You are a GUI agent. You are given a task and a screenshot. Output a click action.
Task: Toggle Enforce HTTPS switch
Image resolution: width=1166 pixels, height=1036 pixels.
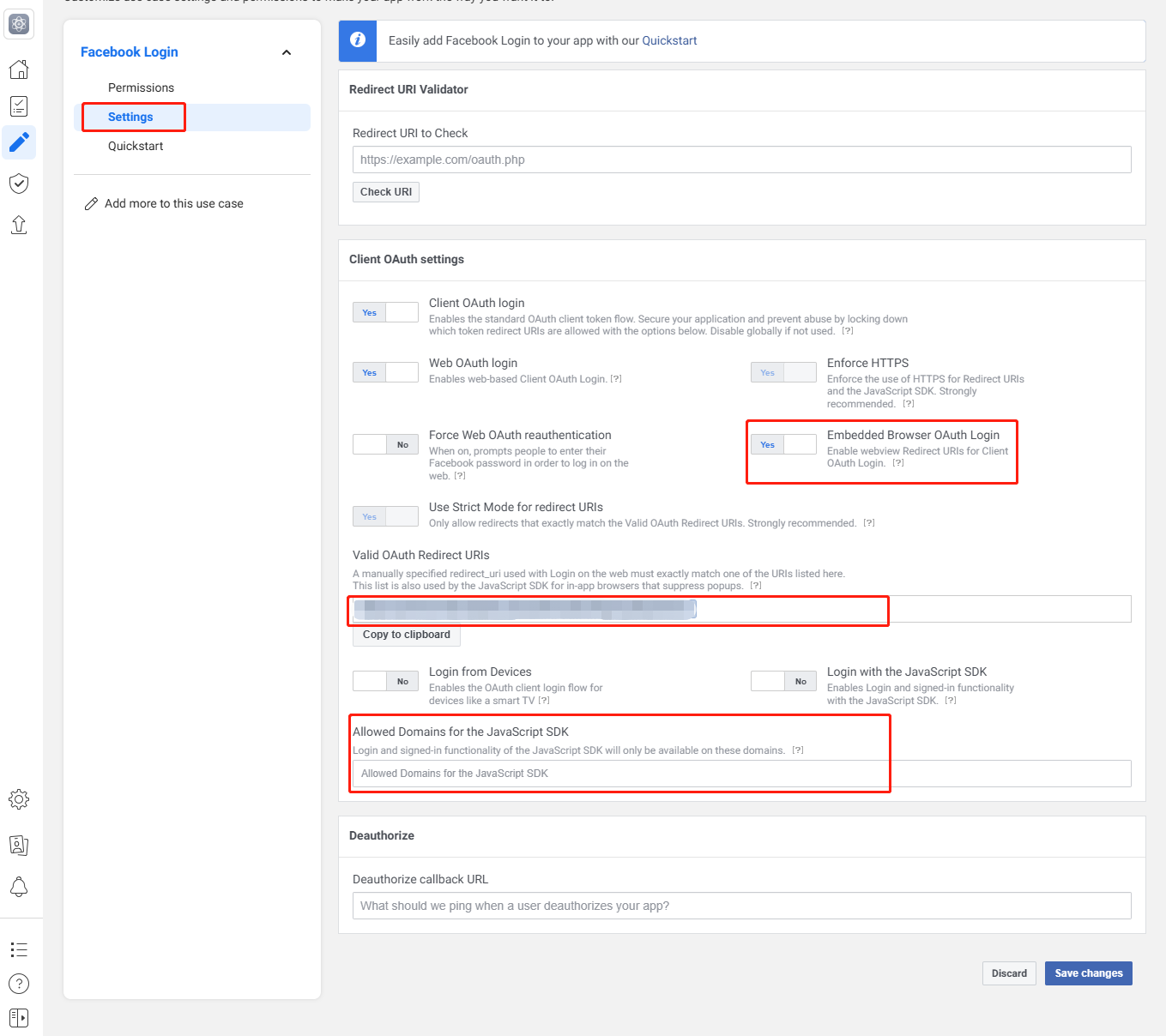(783, 372)
